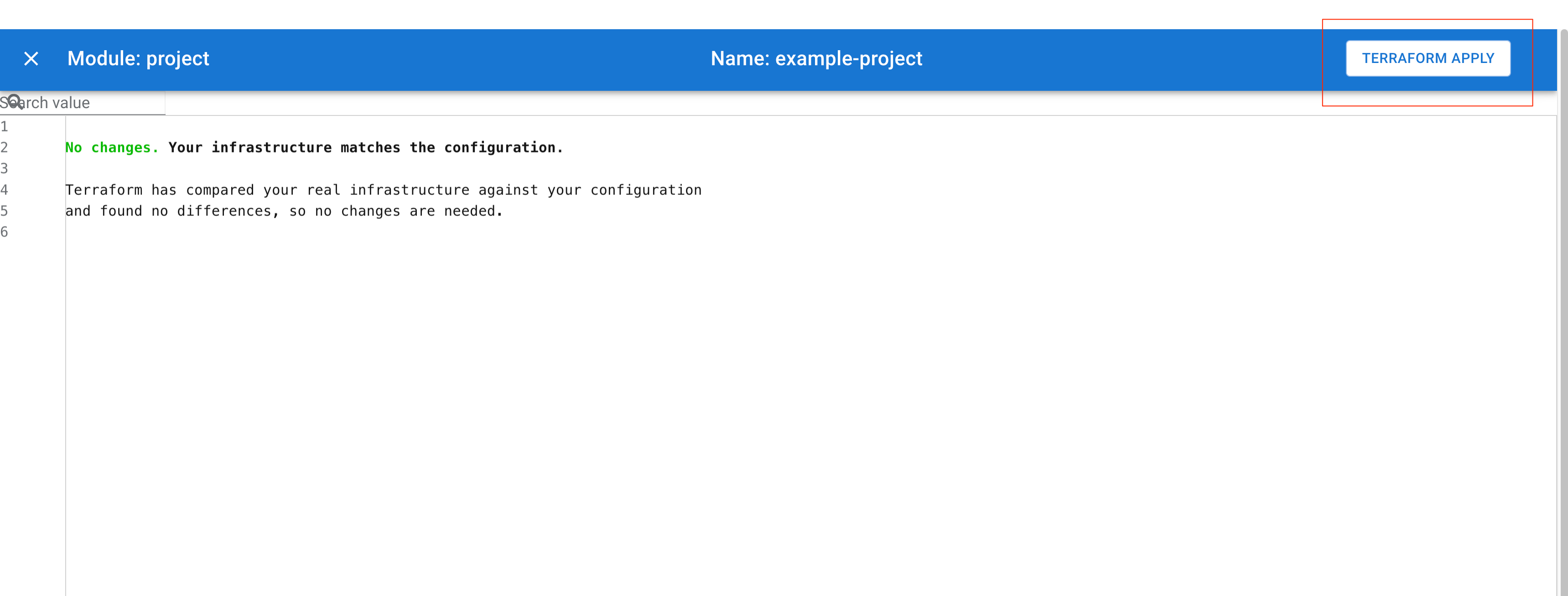The width and height of the screenshot is (1568, 596).
Task: Click line number 4 in the gutter
Action: (x=5, y=190)
